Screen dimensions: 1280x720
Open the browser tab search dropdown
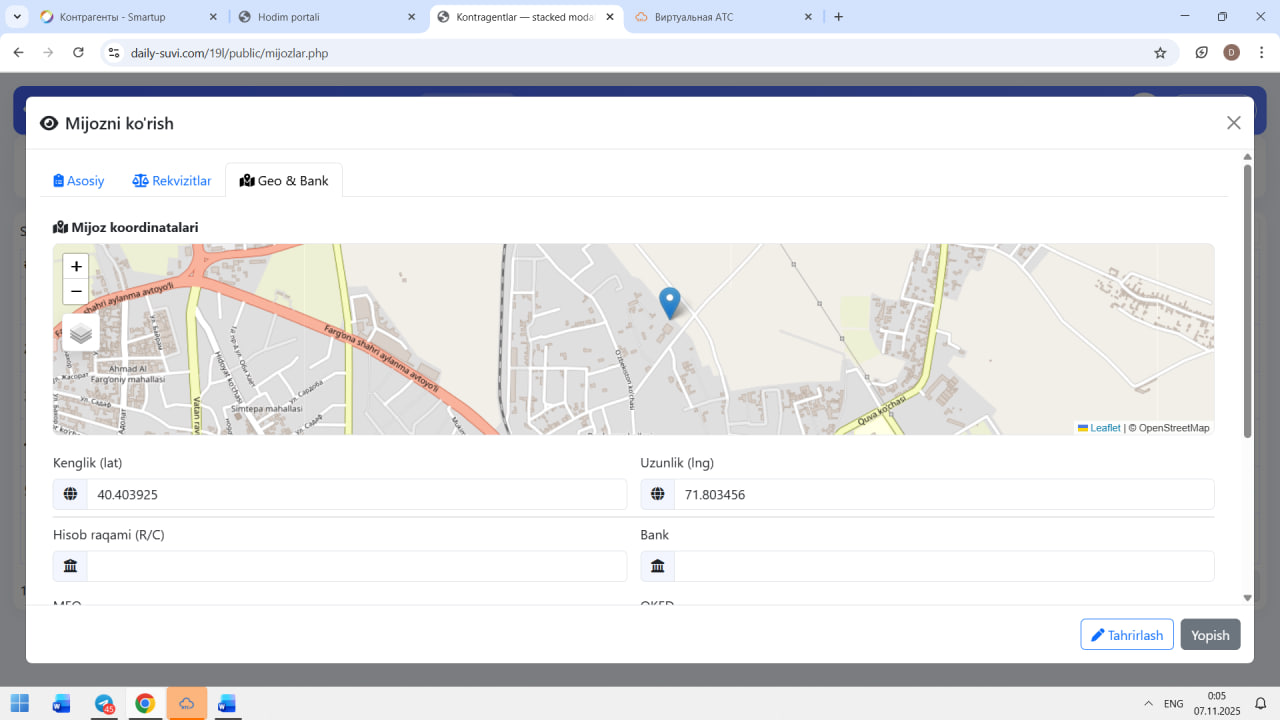click(x=17, y=17)
